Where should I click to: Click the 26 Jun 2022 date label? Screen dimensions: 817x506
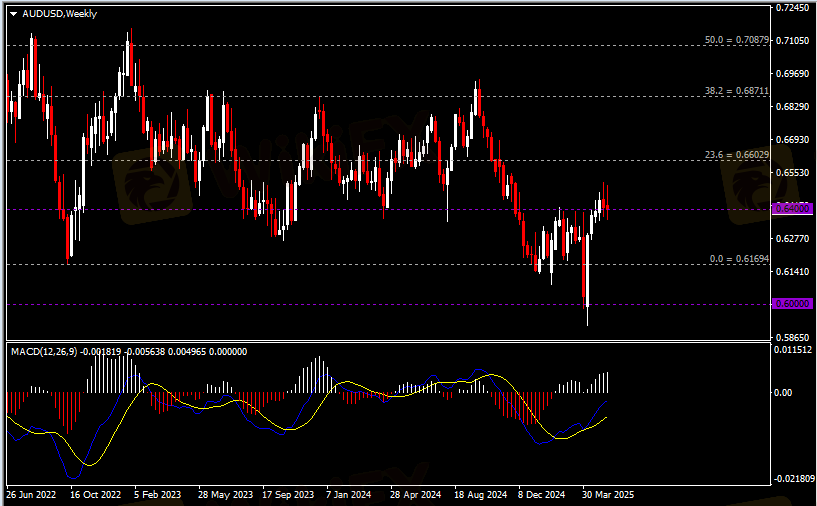[x=31, y=495]
